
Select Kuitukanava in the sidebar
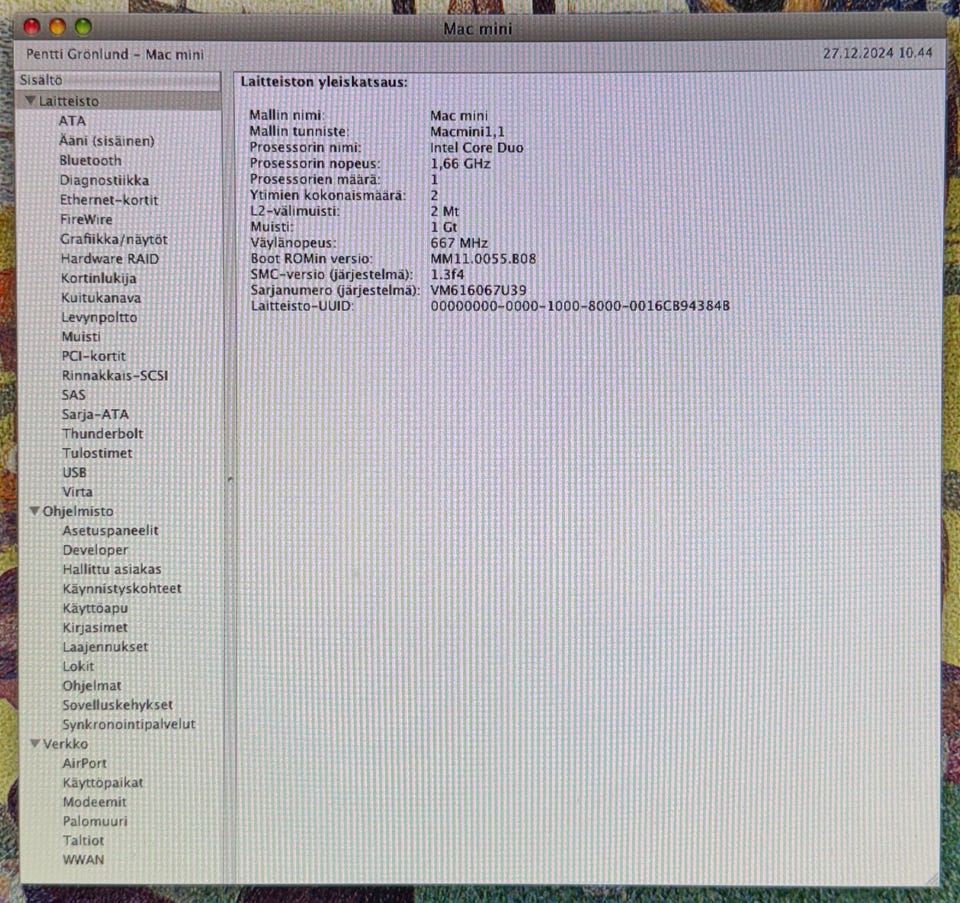click(x=101, y=298)
